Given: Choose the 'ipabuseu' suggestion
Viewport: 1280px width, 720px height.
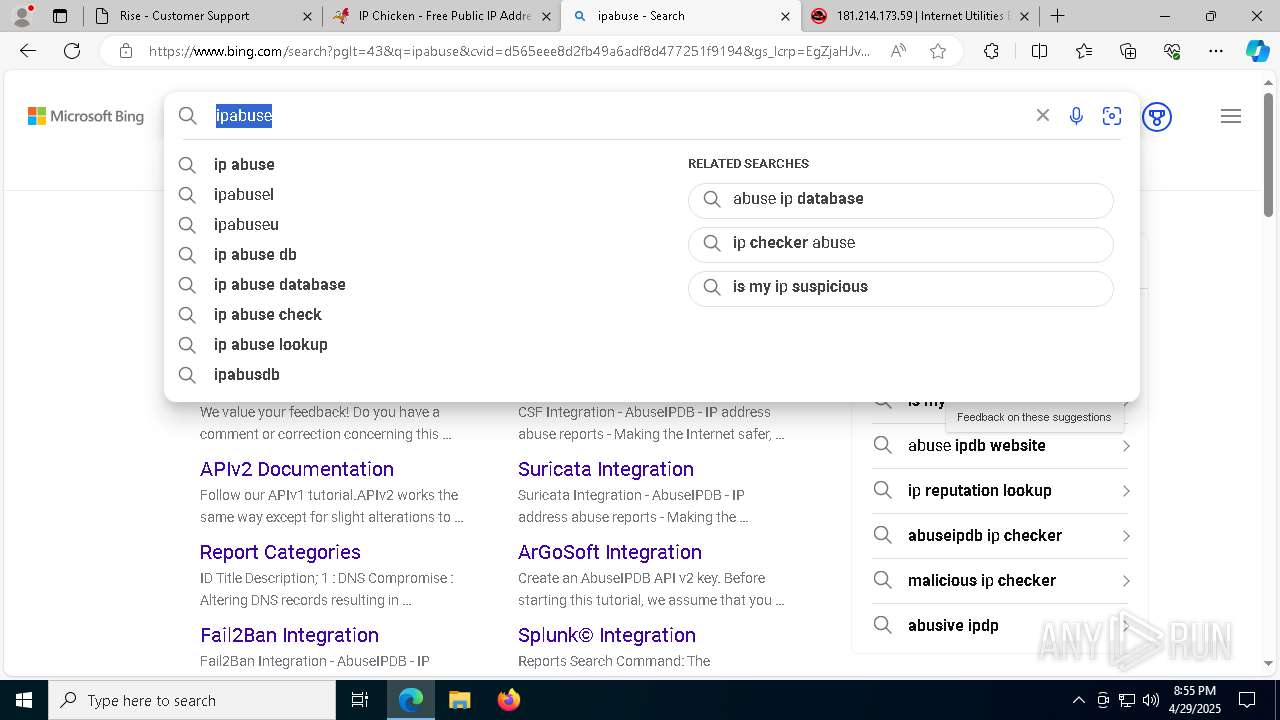Looking at the screenshot, I should [x=246, y=224].
